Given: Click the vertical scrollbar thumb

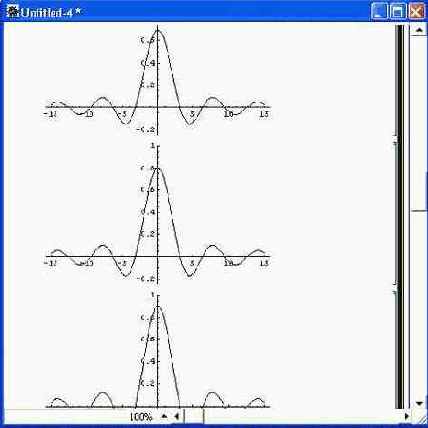Looking at the screenshot, I should (419, 123).
